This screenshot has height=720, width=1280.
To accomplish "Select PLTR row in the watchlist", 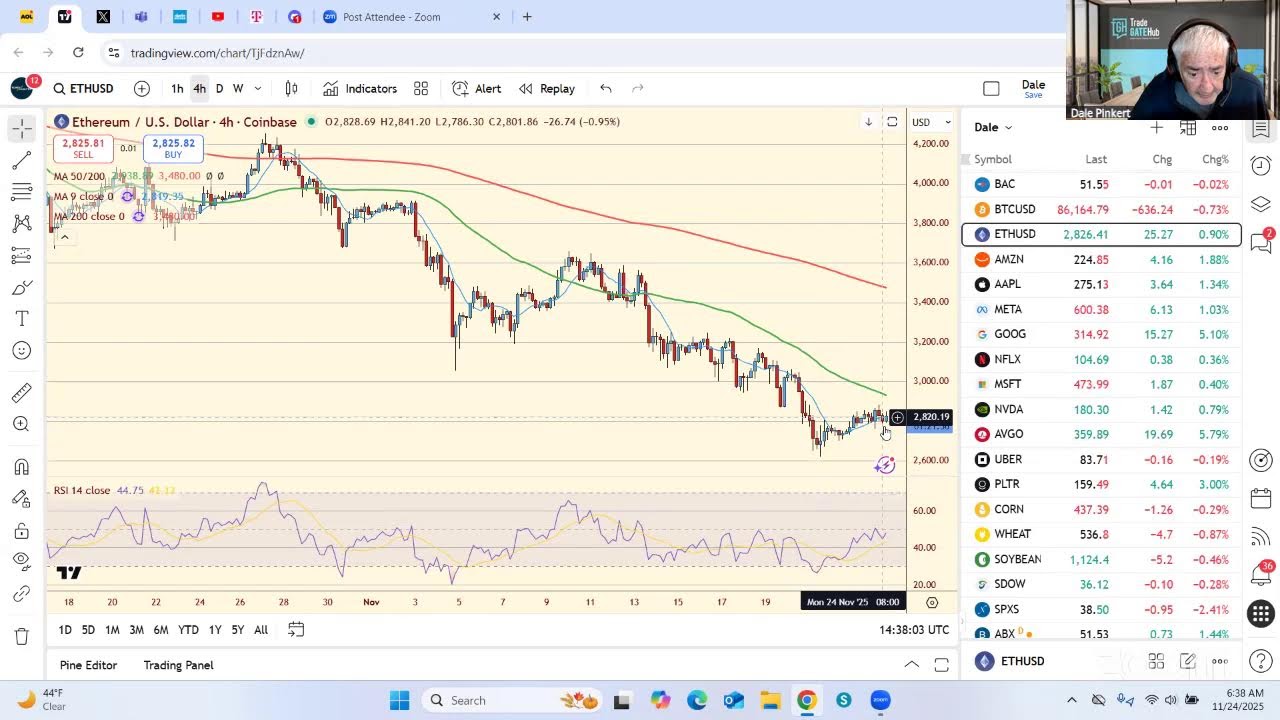I will pos(1101,484).
